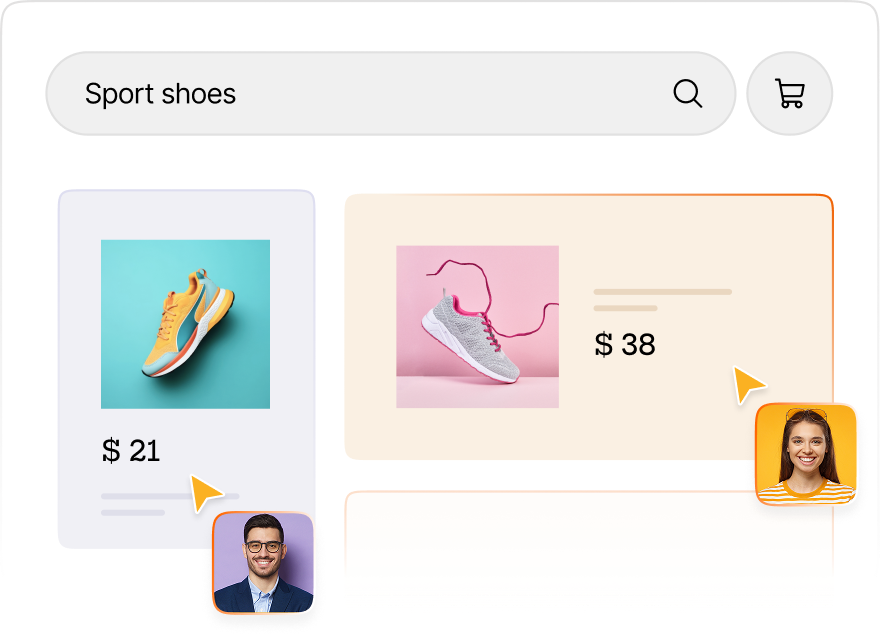The width and height of the screenshot is (880, 637).
Task: Click the yellow cursor arrow near $ 21
Action: click(x=205, y=492)
